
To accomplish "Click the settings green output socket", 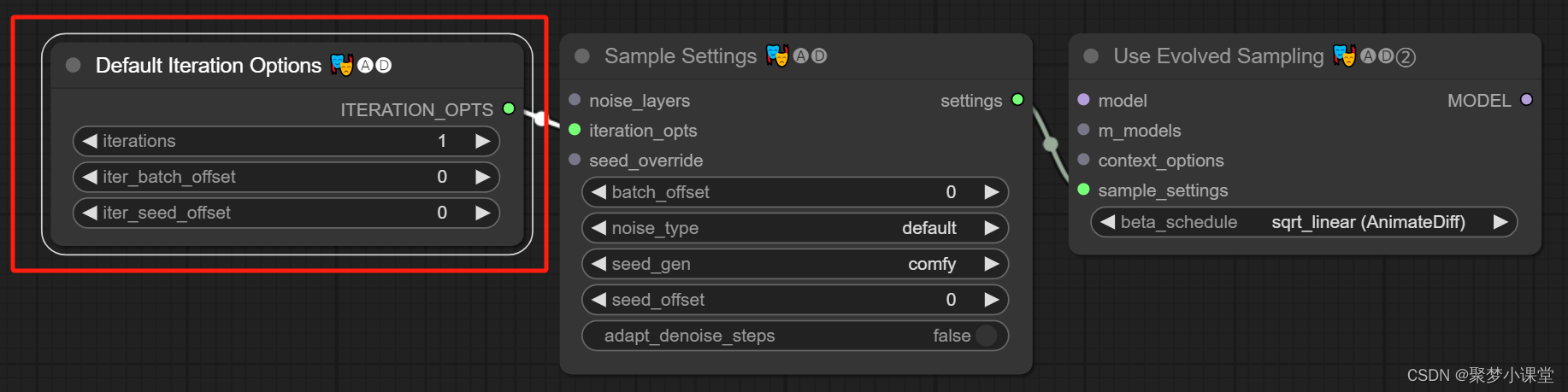I will [1017, 100].
